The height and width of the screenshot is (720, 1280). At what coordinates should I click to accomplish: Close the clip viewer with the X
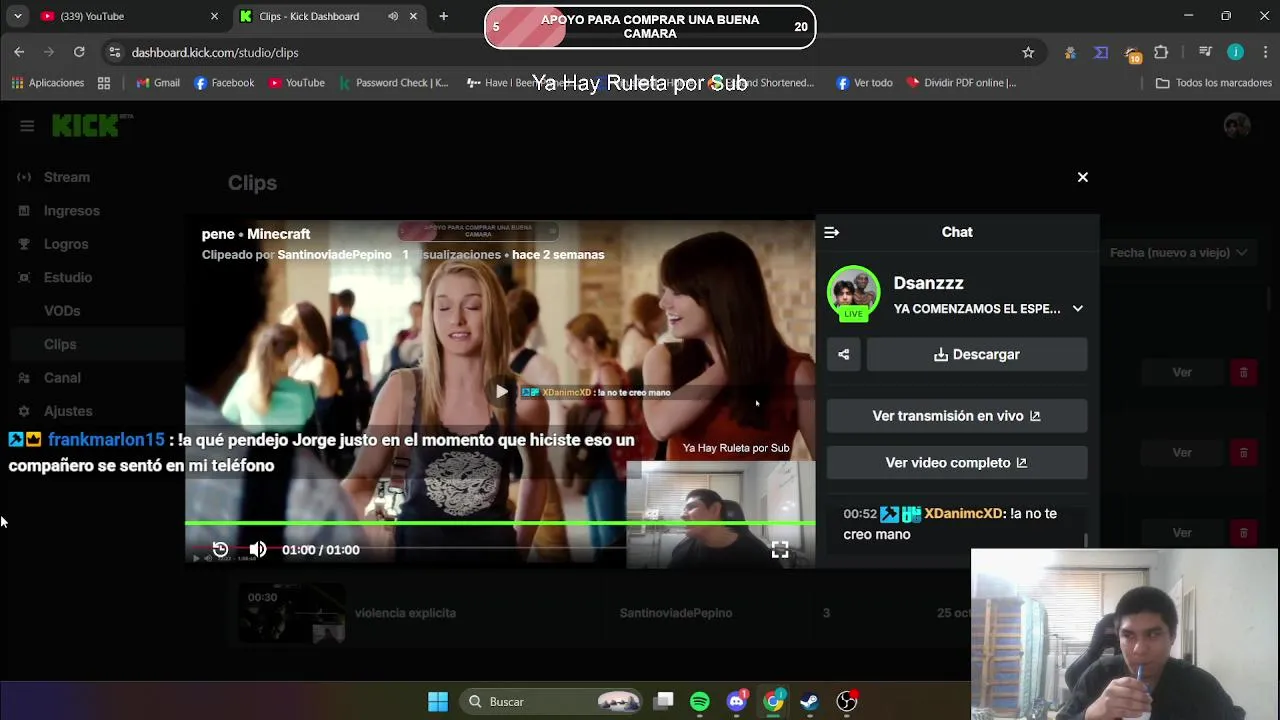tap(1082, 177)
